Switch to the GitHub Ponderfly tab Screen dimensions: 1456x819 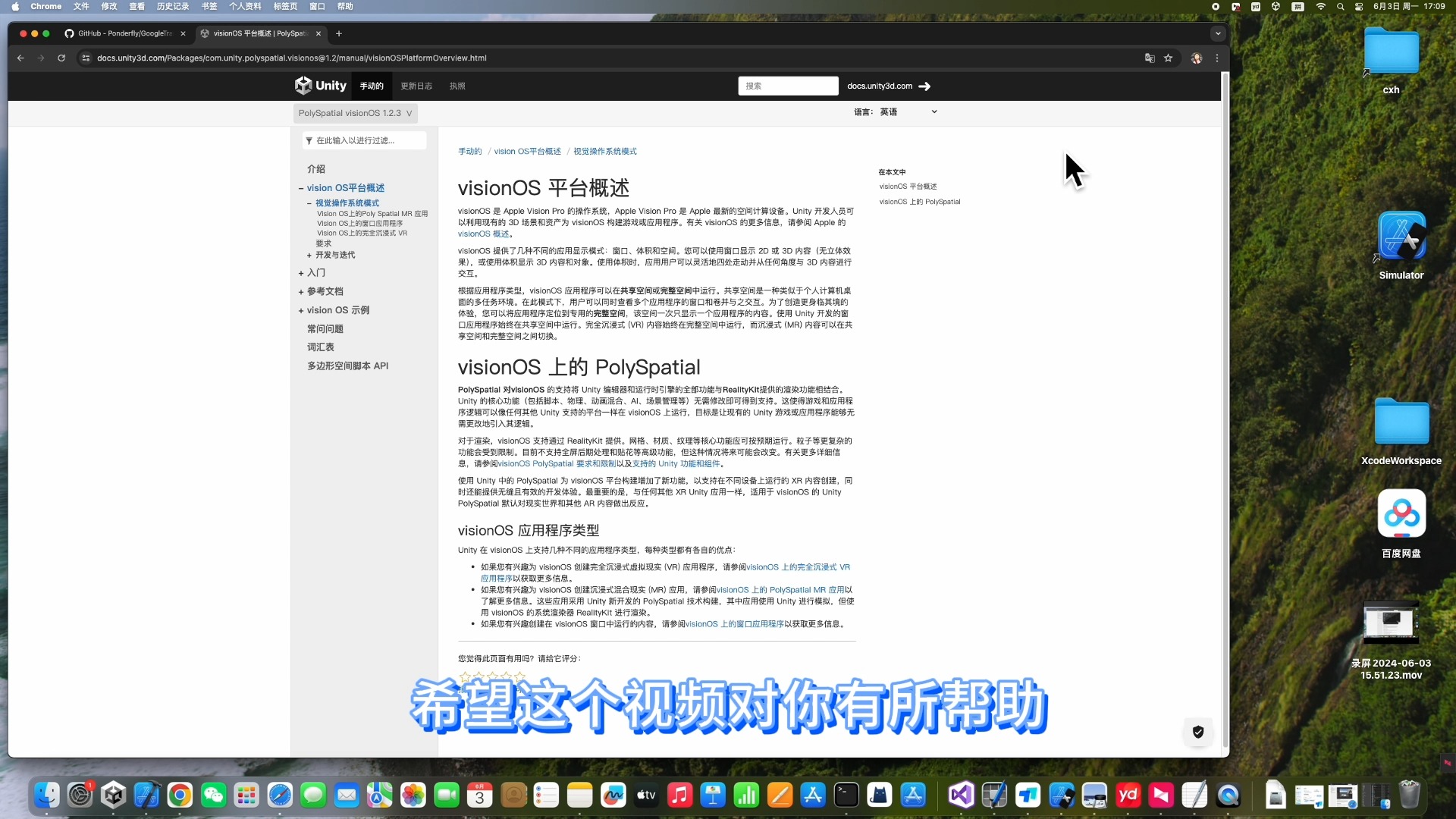124,33
